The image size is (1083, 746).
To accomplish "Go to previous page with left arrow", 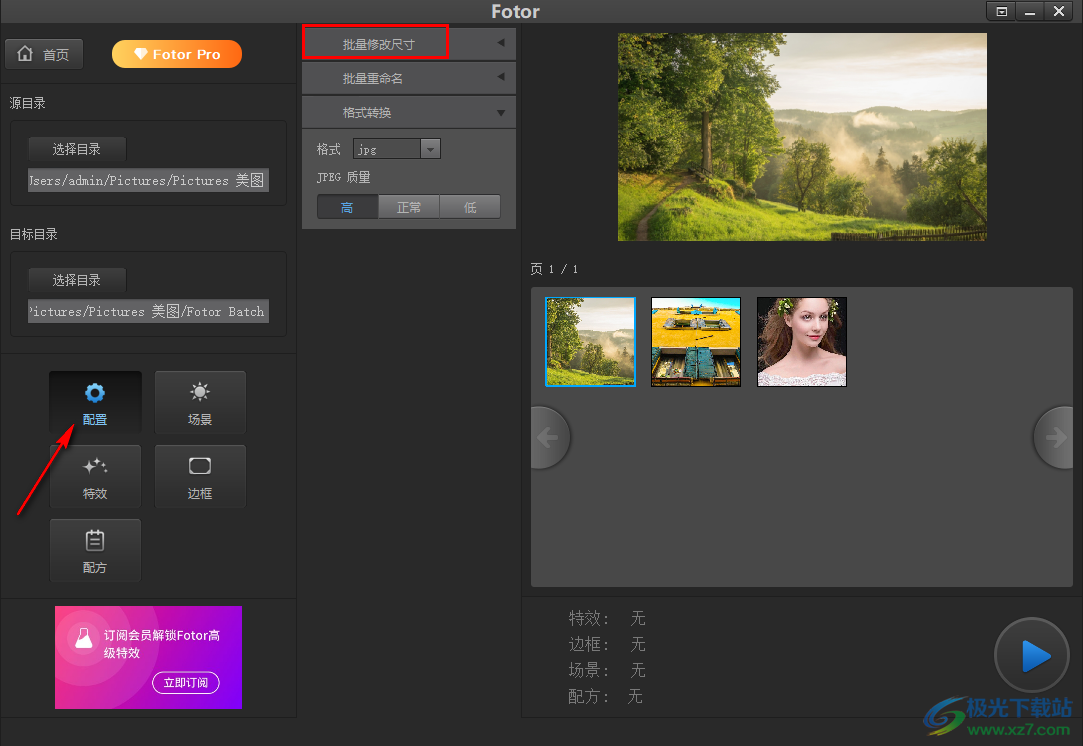I will [550, 437].
